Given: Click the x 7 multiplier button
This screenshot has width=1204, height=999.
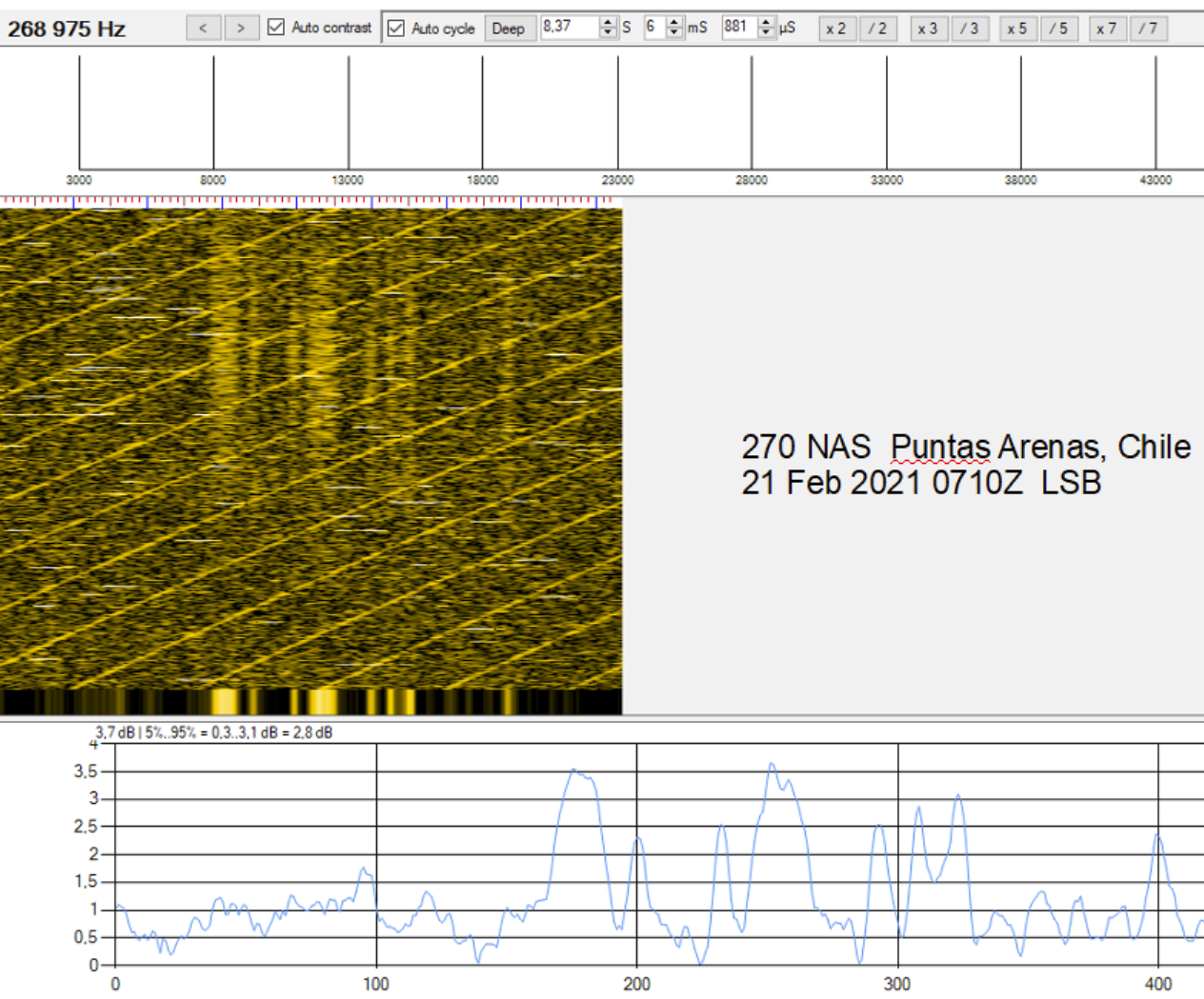Looking at the screenshot, I should (1107, 29).
